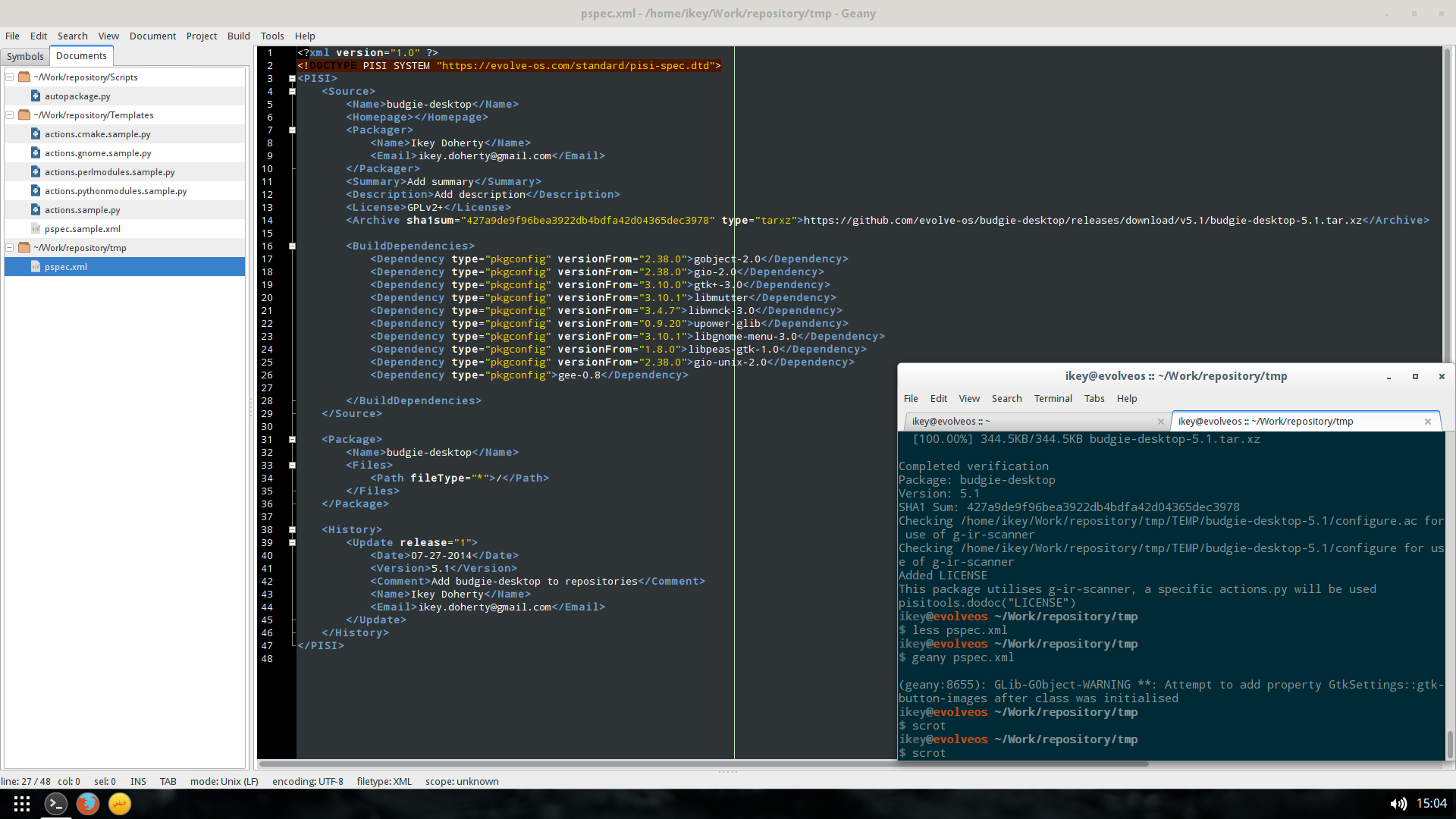The height and width of the screenshot is (819, 1456).
Task: Open the applications grid menu
Action: click(22, 804)
